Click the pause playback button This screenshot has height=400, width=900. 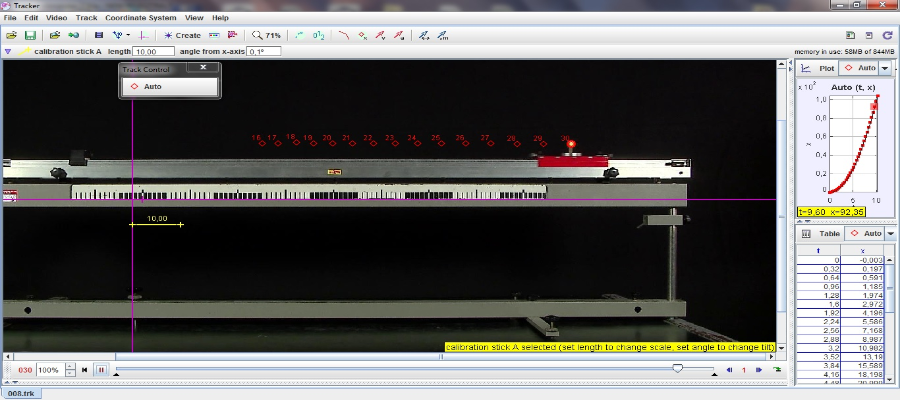click(x=101, y=370)
